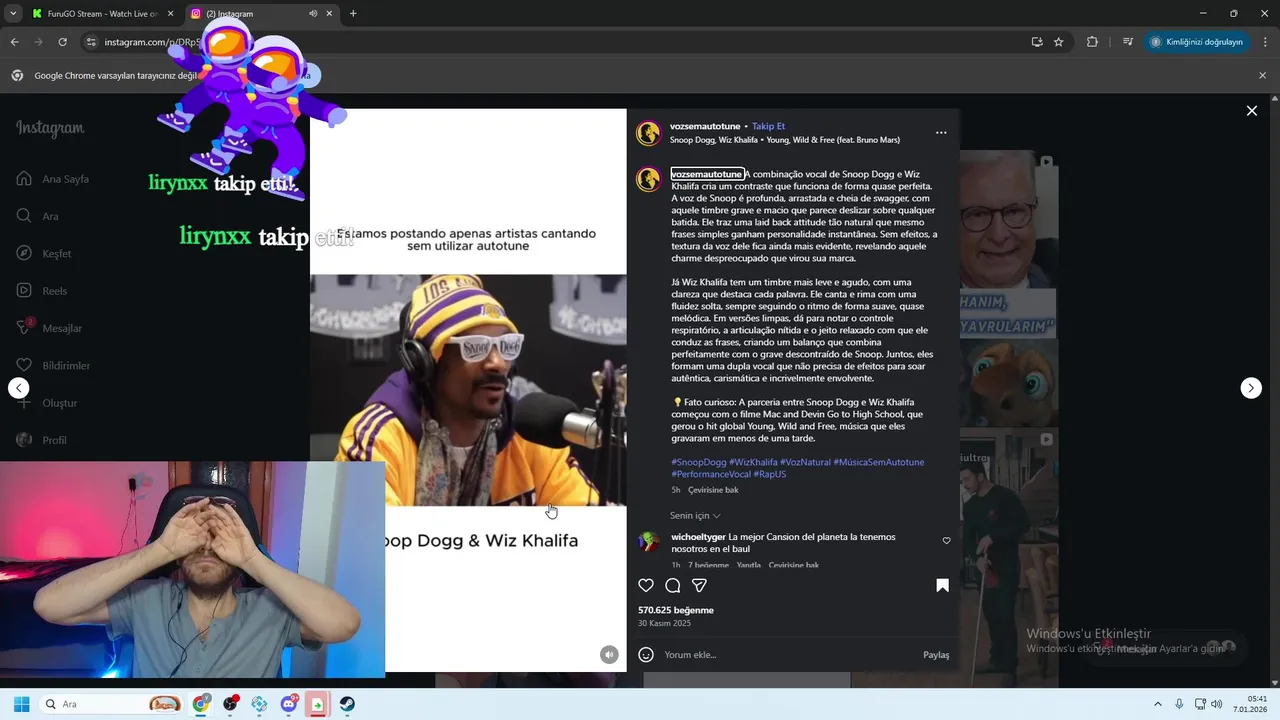Open the #MúsicaSemAutotune hashtag
This screenshot has height=720, width=1280.
(x=879, y=462)
